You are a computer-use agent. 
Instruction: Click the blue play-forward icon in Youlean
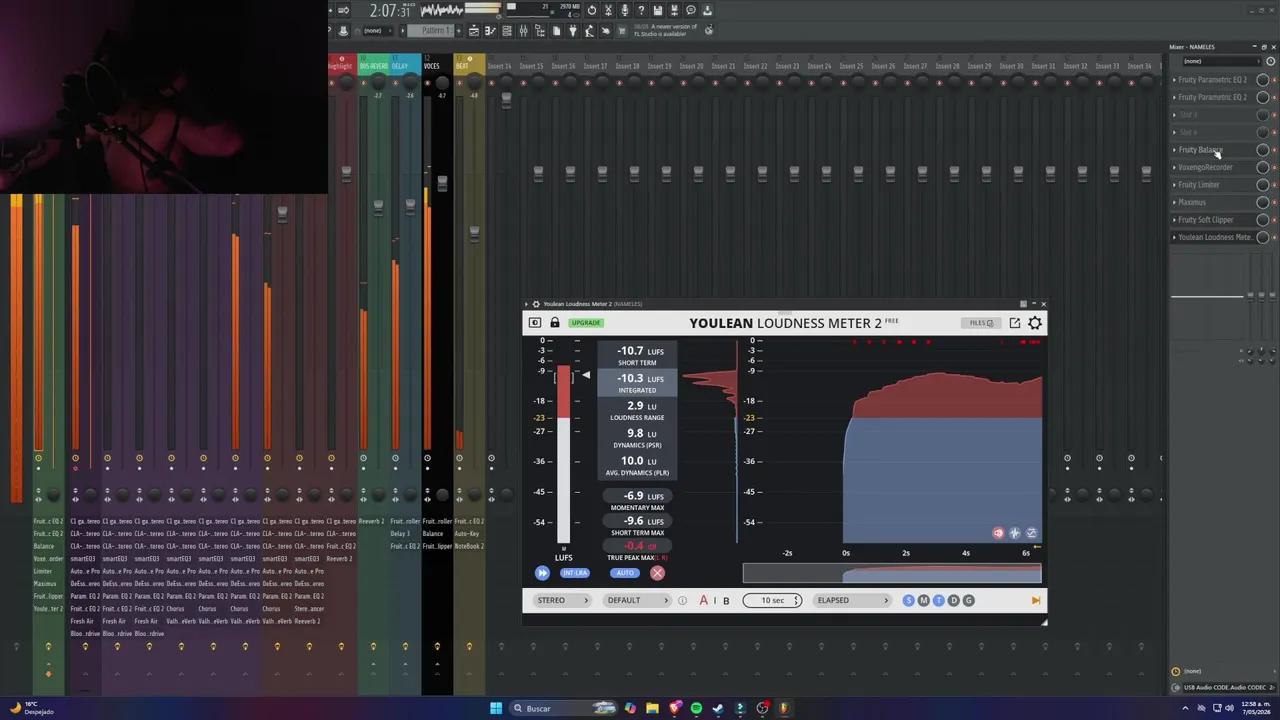(542, 573)
